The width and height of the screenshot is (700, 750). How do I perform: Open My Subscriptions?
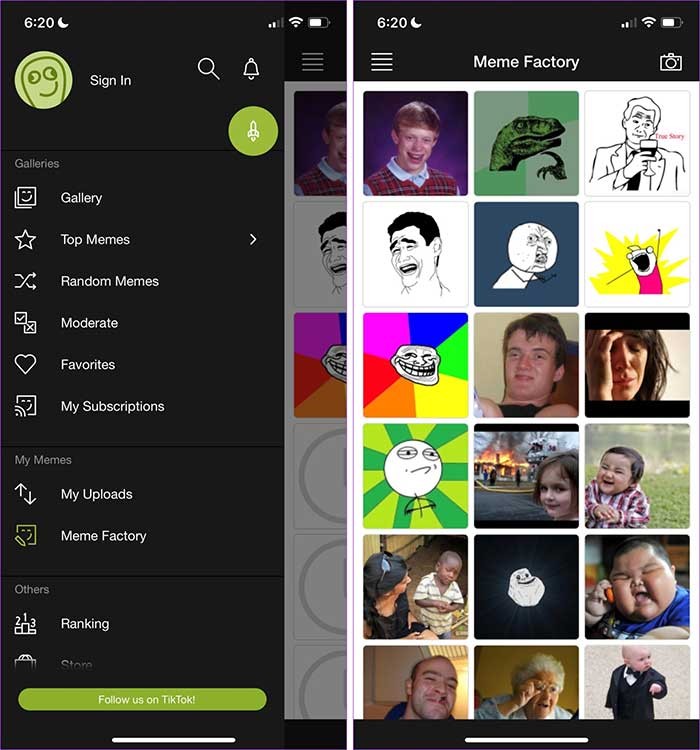[112, 407]
